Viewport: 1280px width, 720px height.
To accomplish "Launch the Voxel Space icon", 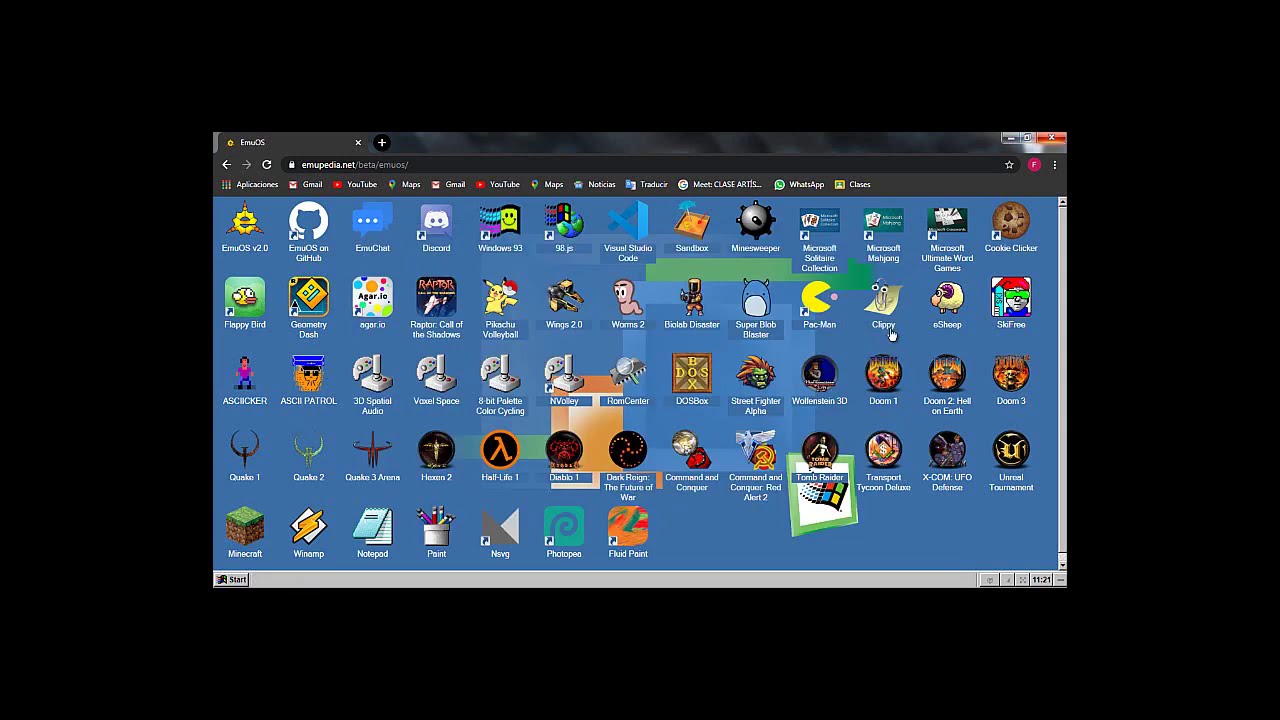I will click(436, 380).
